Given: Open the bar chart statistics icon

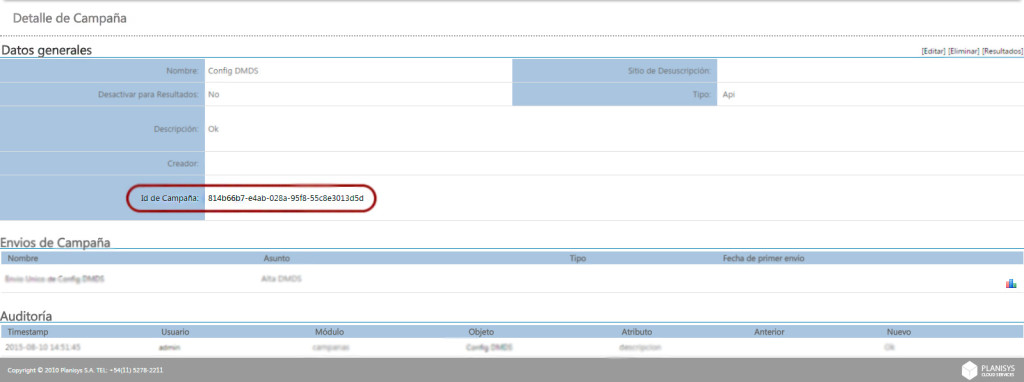Looking at the screenshot, I should (x=1011, y=283).
